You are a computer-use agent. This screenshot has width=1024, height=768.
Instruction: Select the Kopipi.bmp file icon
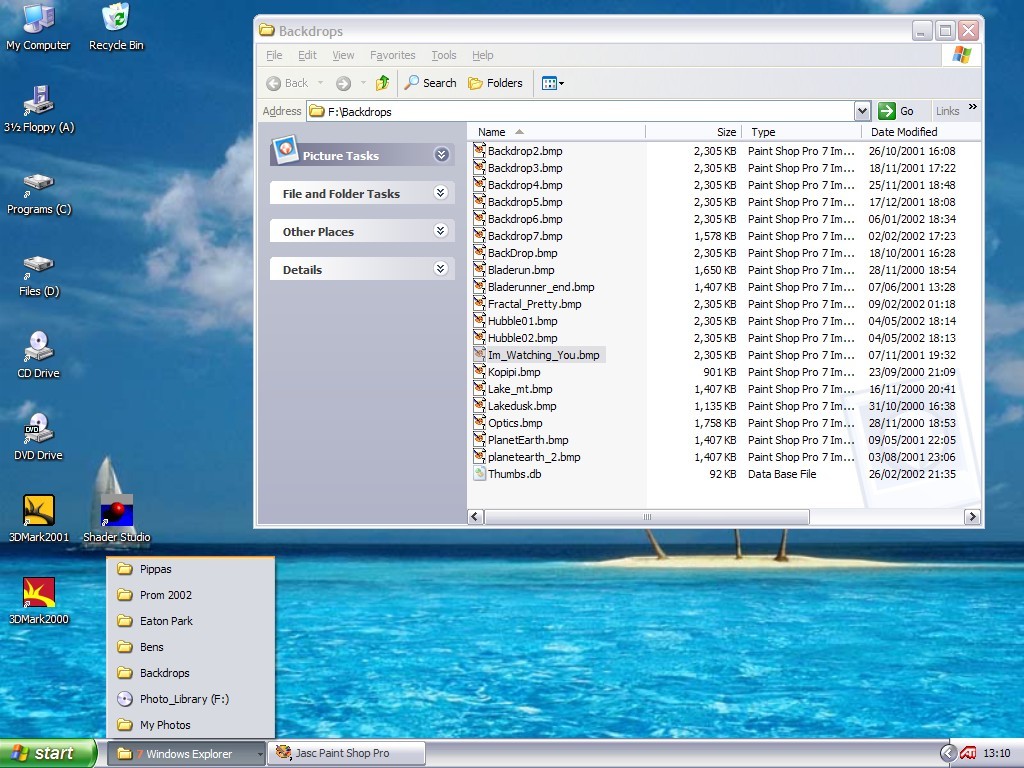[x=479, y=371]
